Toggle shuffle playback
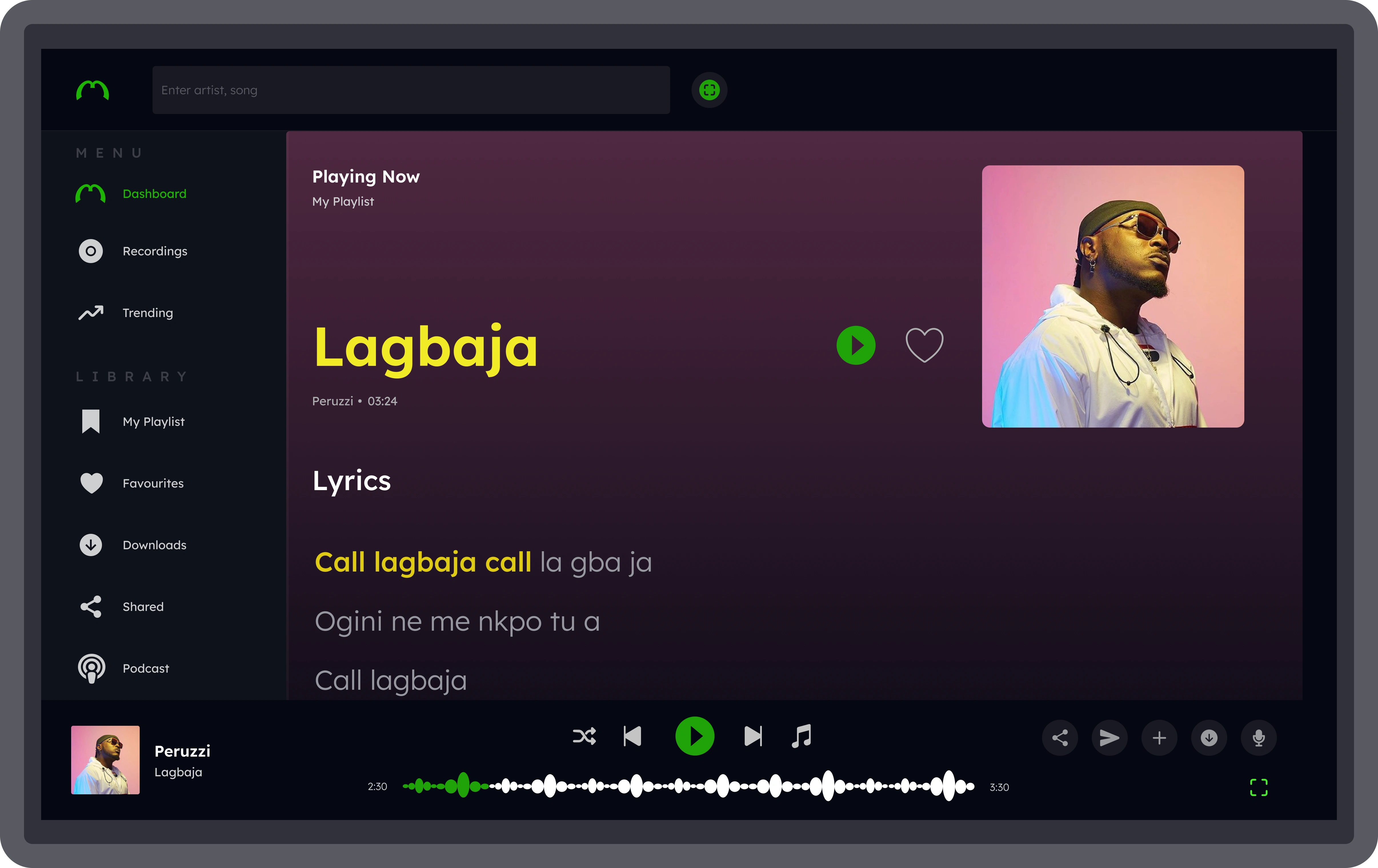Viewport: 1378px width, 868px height. [584, 736]
